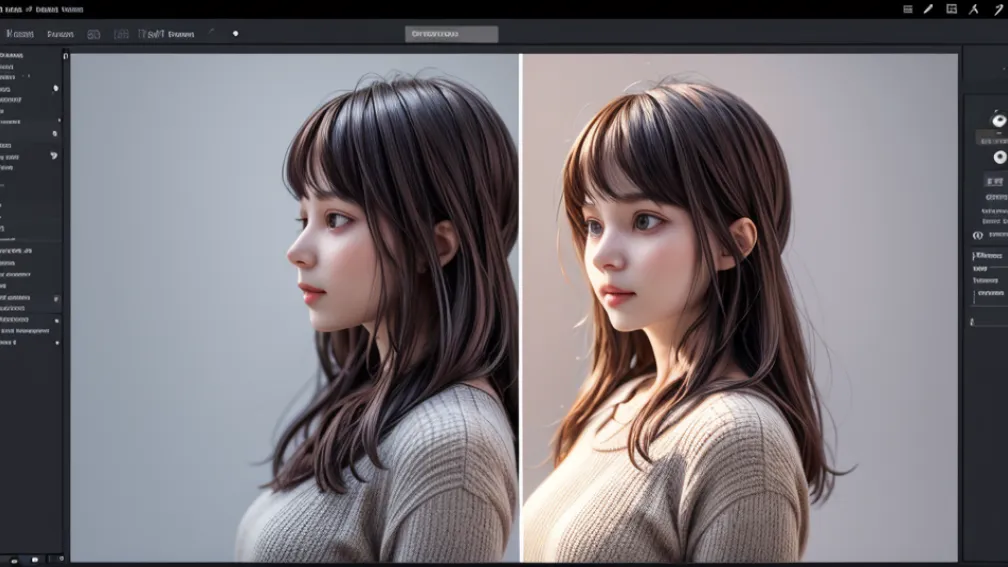This screenshot has width=1008, height=567.
Task: Click the first label at the toolbar's left end
Action: (20, 33)
